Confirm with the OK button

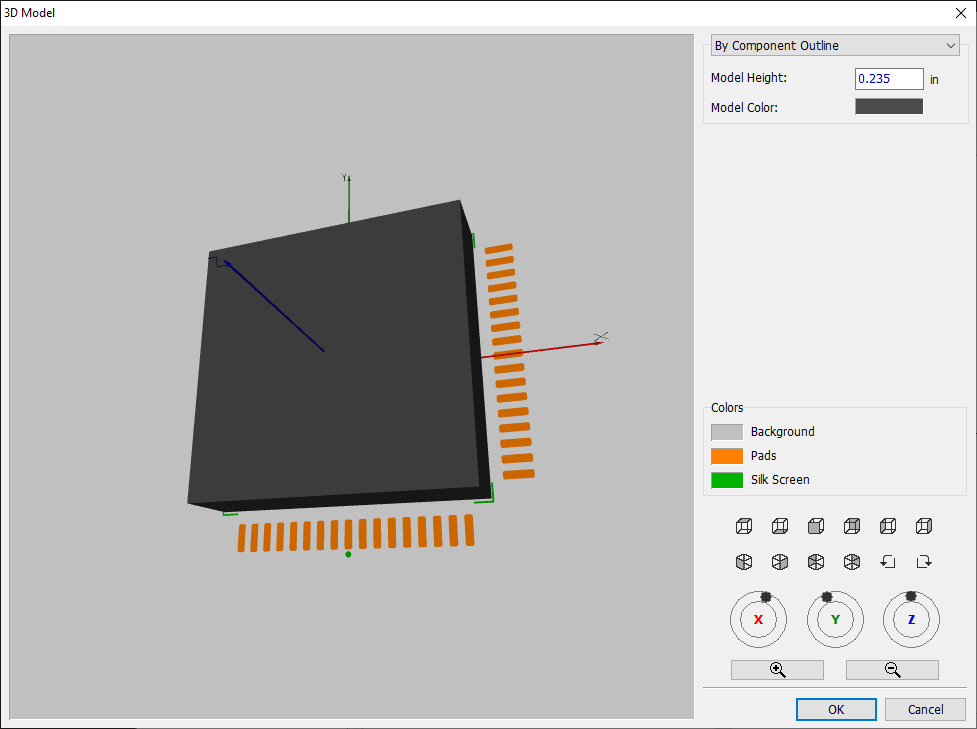(836, 709)
